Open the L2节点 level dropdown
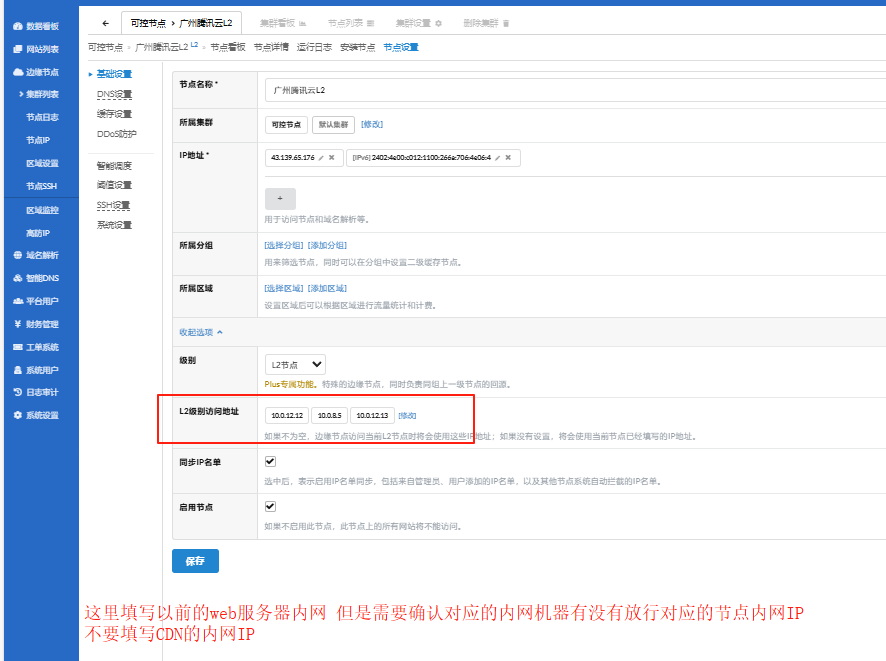 pyautogui.click(x=296, y=364)
